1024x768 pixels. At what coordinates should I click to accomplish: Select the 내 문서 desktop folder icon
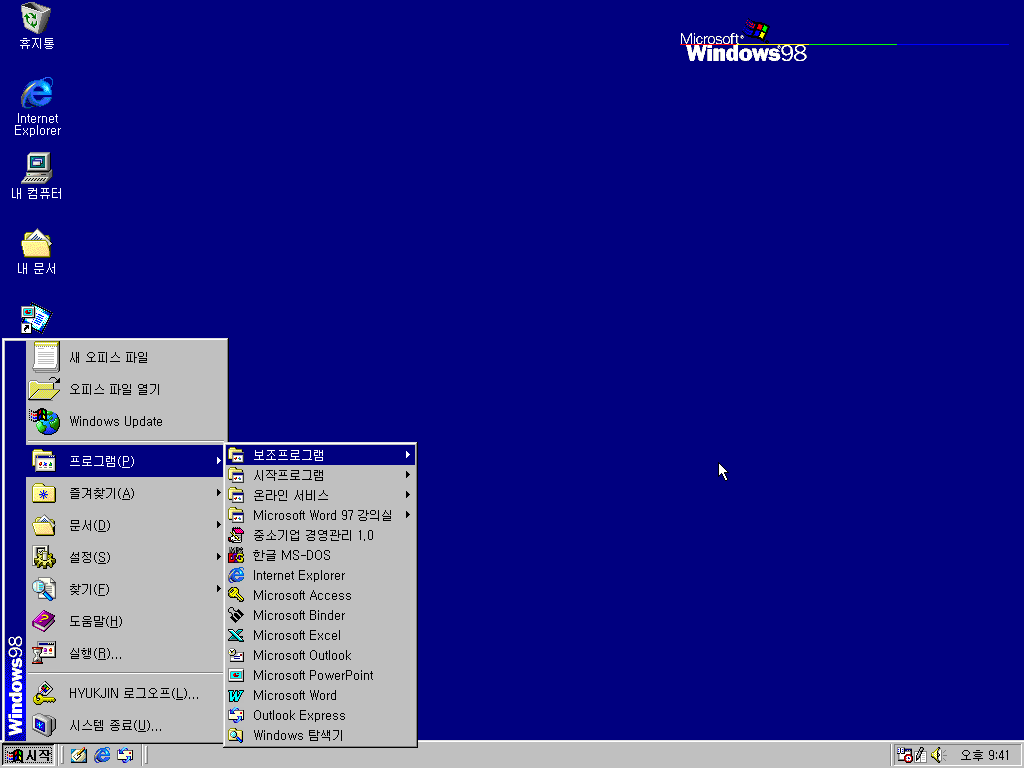37,252
